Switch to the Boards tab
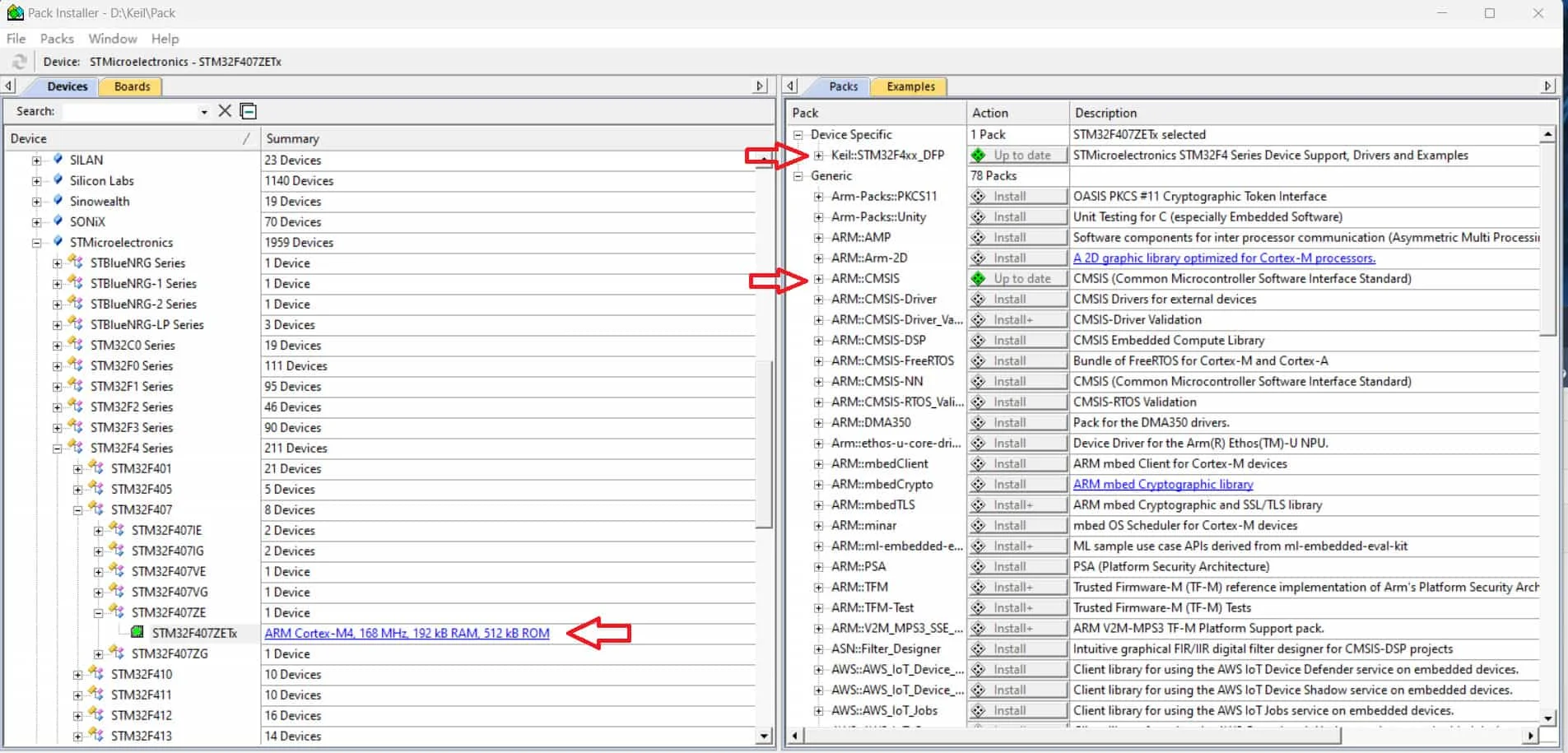This screenshot has width=1568, height=753. tap(132, 86)
